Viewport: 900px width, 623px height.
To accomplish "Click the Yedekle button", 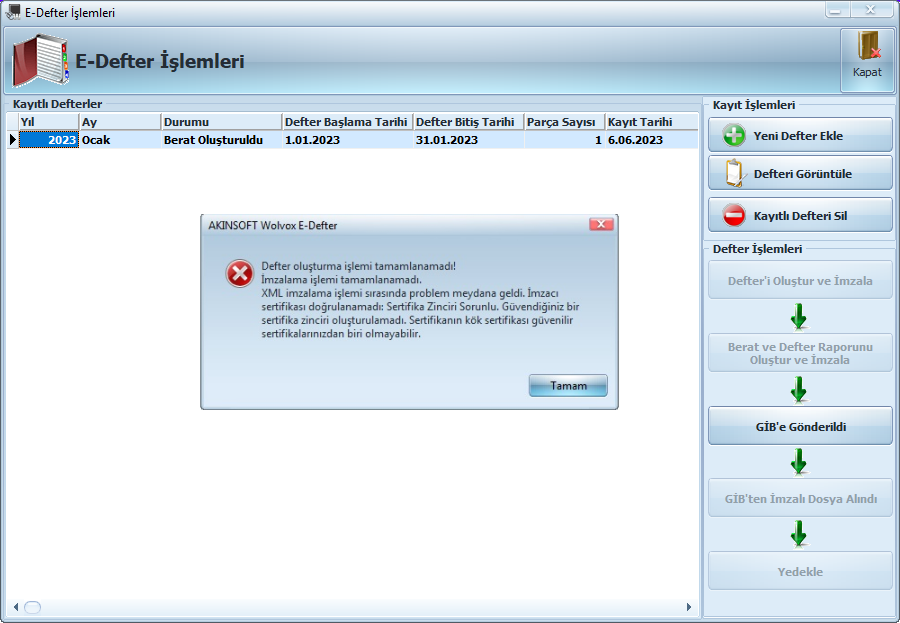I will click(800, 571).
